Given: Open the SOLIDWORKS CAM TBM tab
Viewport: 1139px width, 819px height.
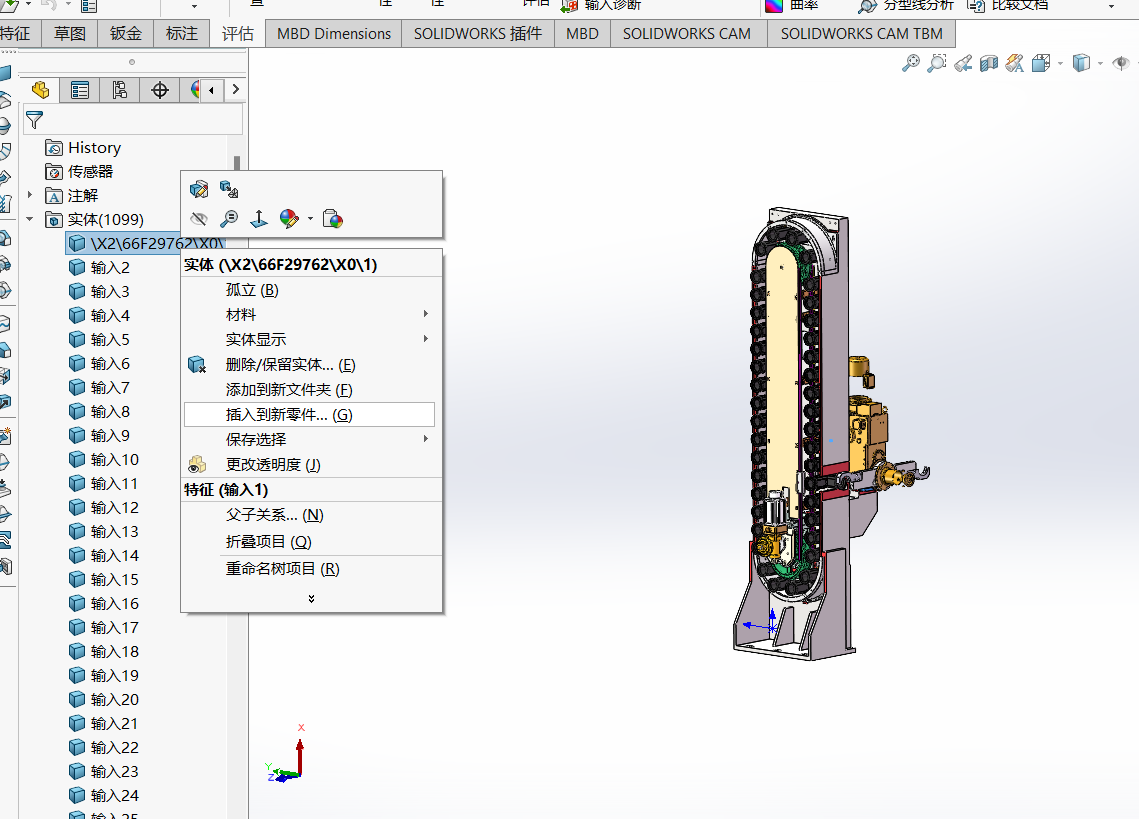Looking at the screenshot, I should coord(862,33).
